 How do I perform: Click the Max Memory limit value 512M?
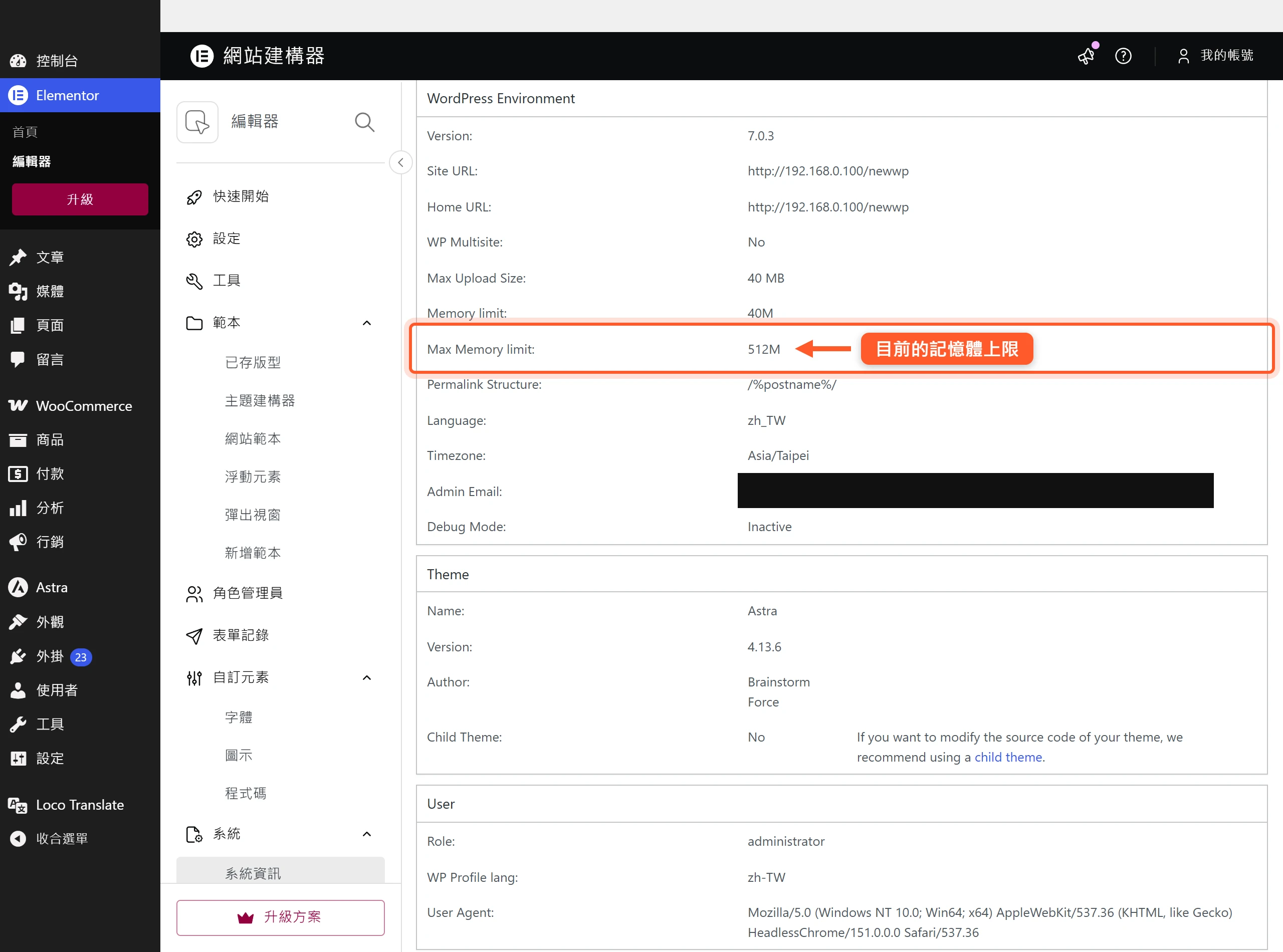point(764,349)
